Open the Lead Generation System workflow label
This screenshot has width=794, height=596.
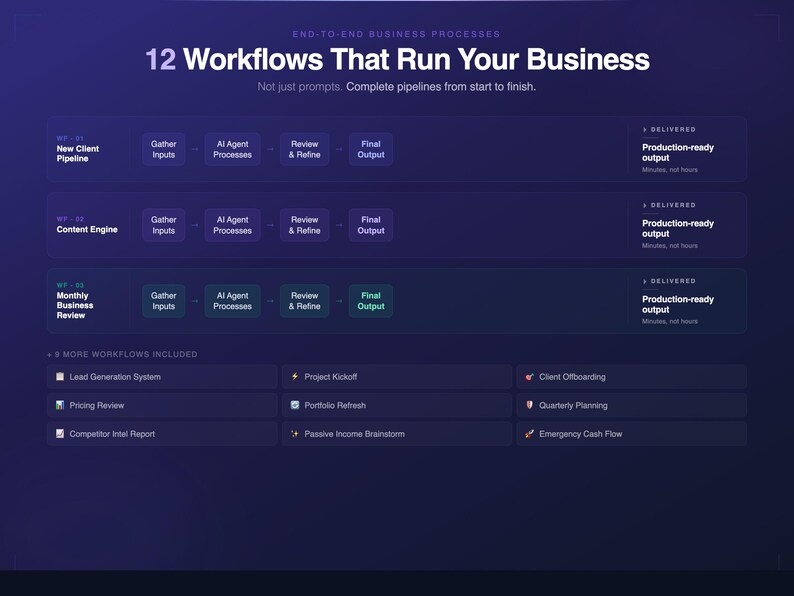[115, 377]
